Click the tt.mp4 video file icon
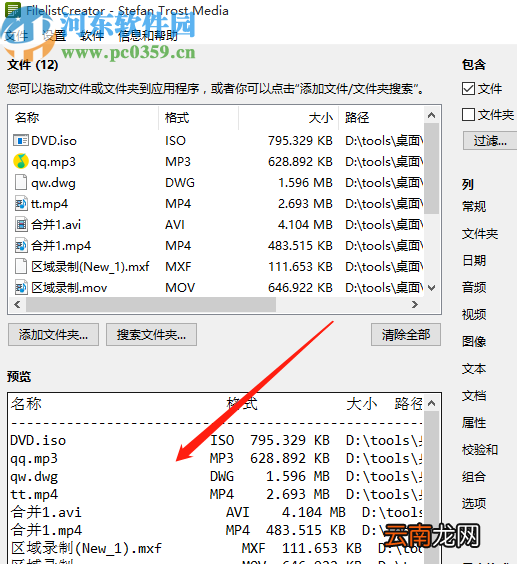This screenshot has height=564, width=517. 21,204
